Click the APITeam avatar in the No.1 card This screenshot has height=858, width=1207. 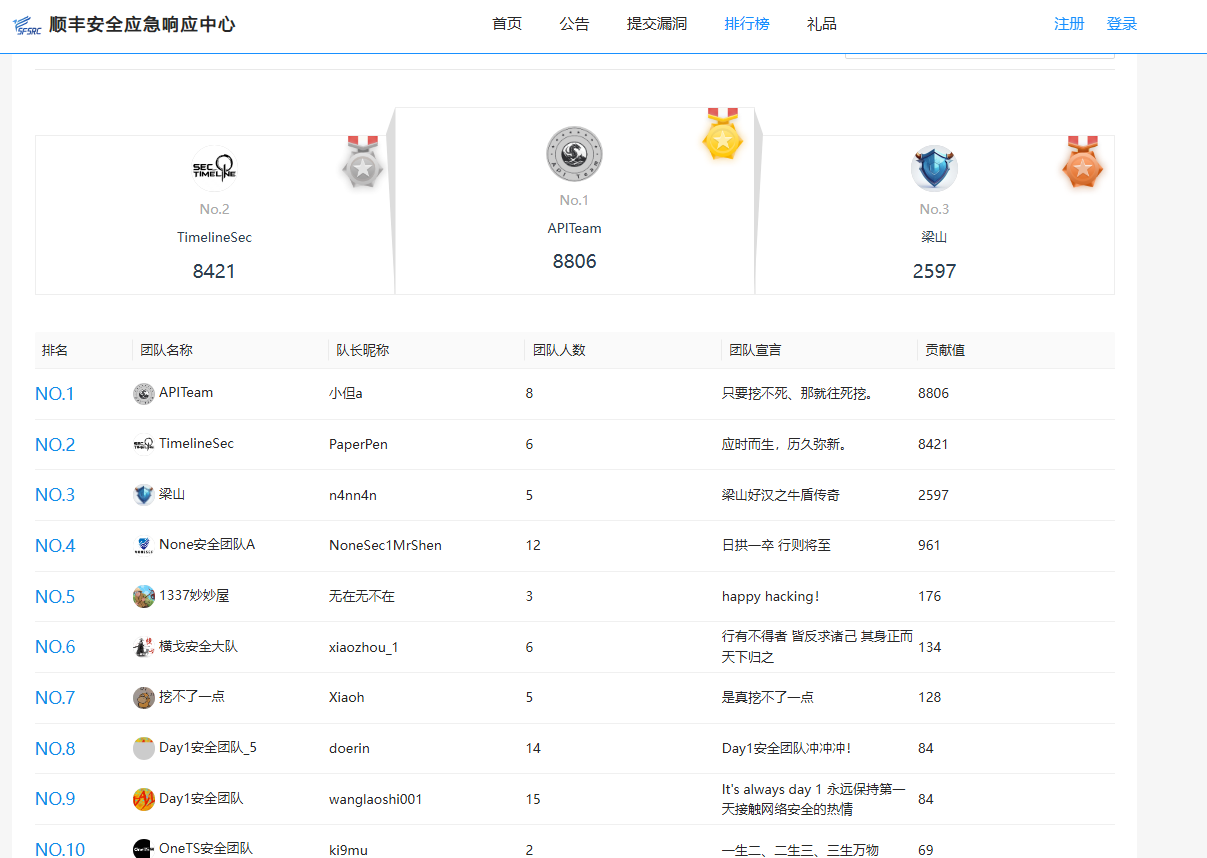click(x=574, y=155)
